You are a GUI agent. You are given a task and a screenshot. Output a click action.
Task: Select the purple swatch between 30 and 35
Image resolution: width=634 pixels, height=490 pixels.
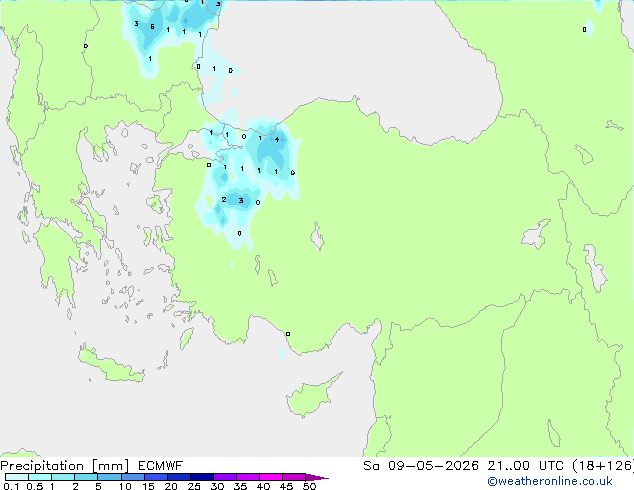pos(225,477)
